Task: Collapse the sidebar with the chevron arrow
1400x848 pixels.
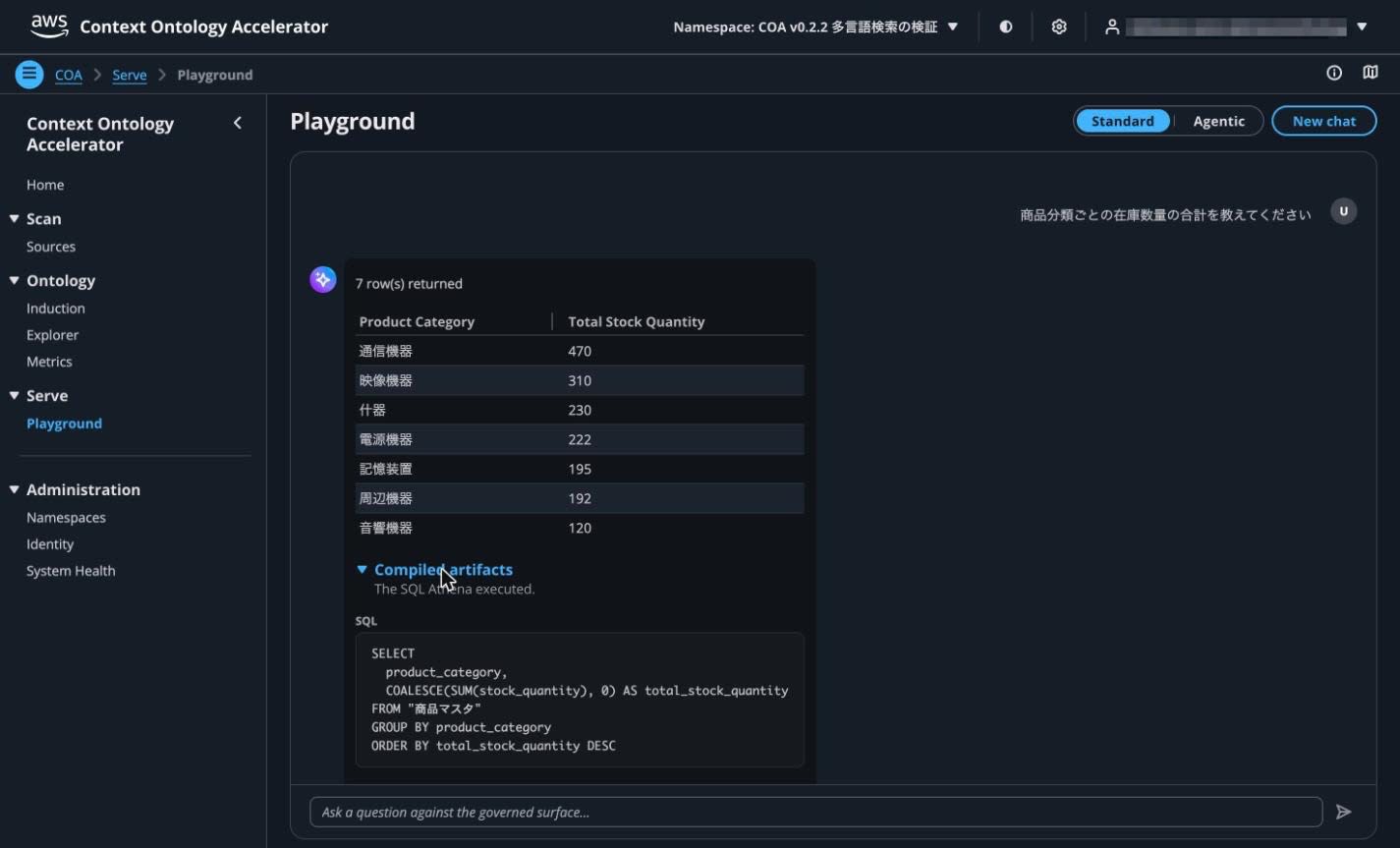Action: pos(238,123)
